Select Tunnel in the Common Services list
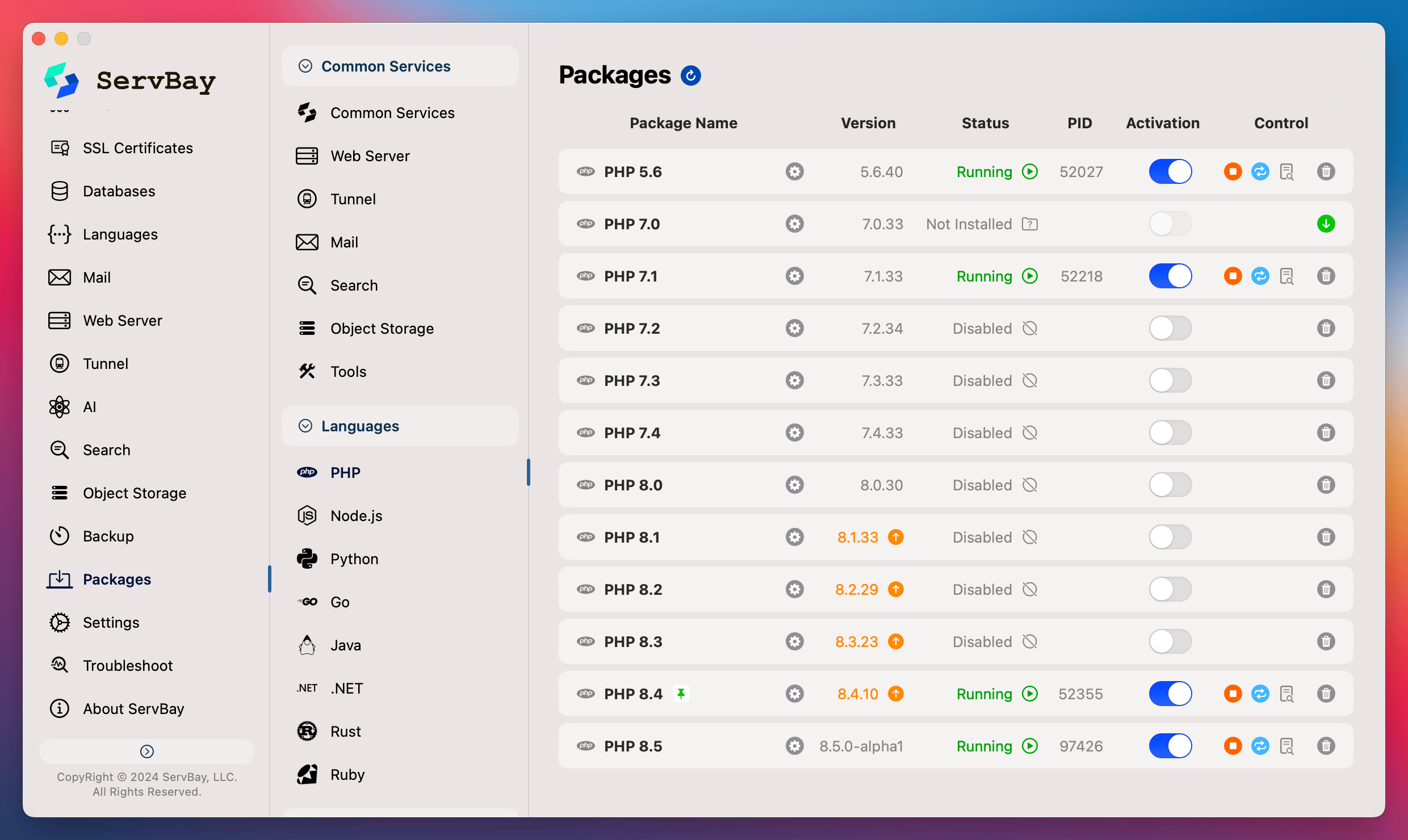The height and width of the screenshot is (840, 1408). (337, 199)
